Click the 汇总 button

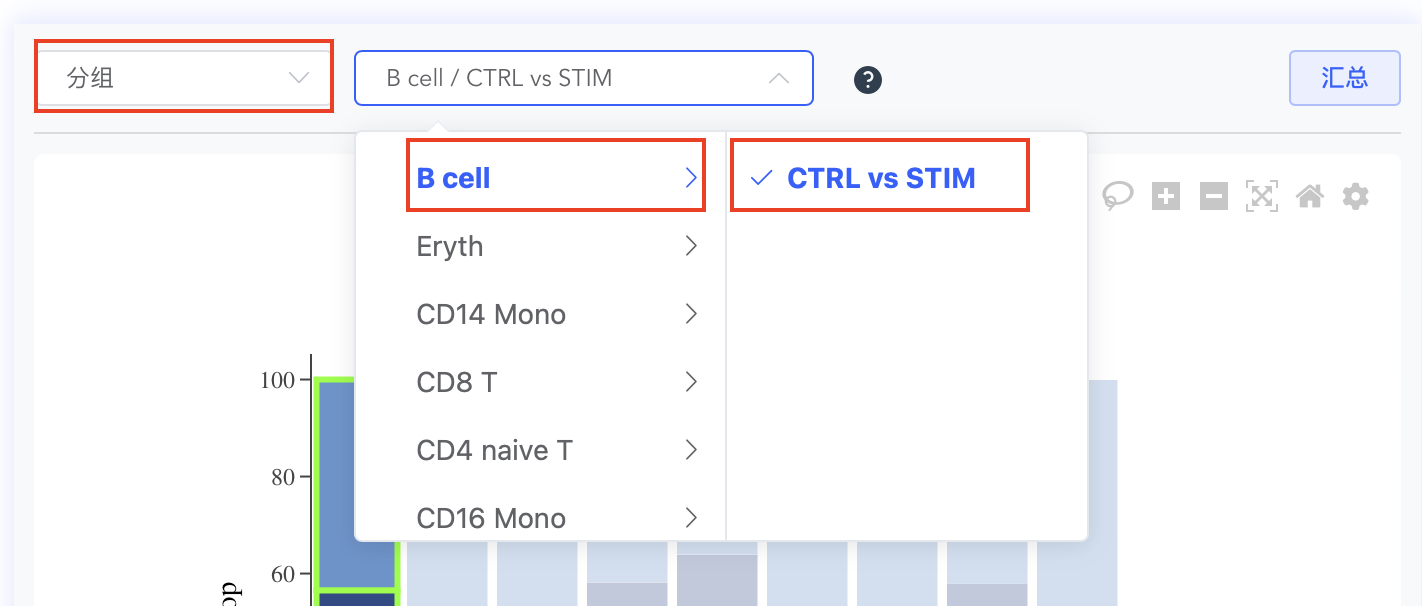tap(1345, 78)
